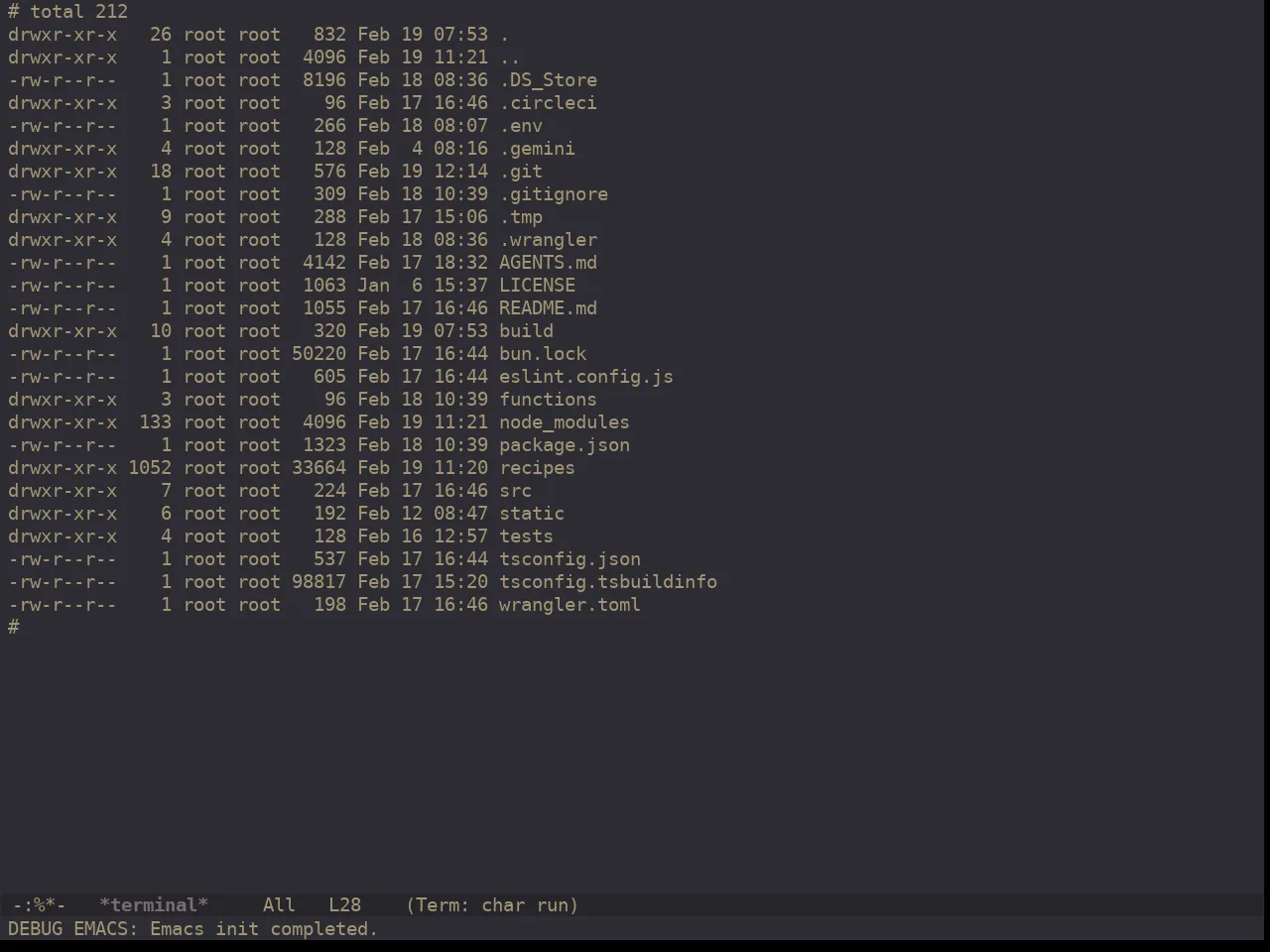Screen dimensions: 1270x952
Task: Select the .gemini directory name
Action: pyautogui.click(x=537, y=149)
